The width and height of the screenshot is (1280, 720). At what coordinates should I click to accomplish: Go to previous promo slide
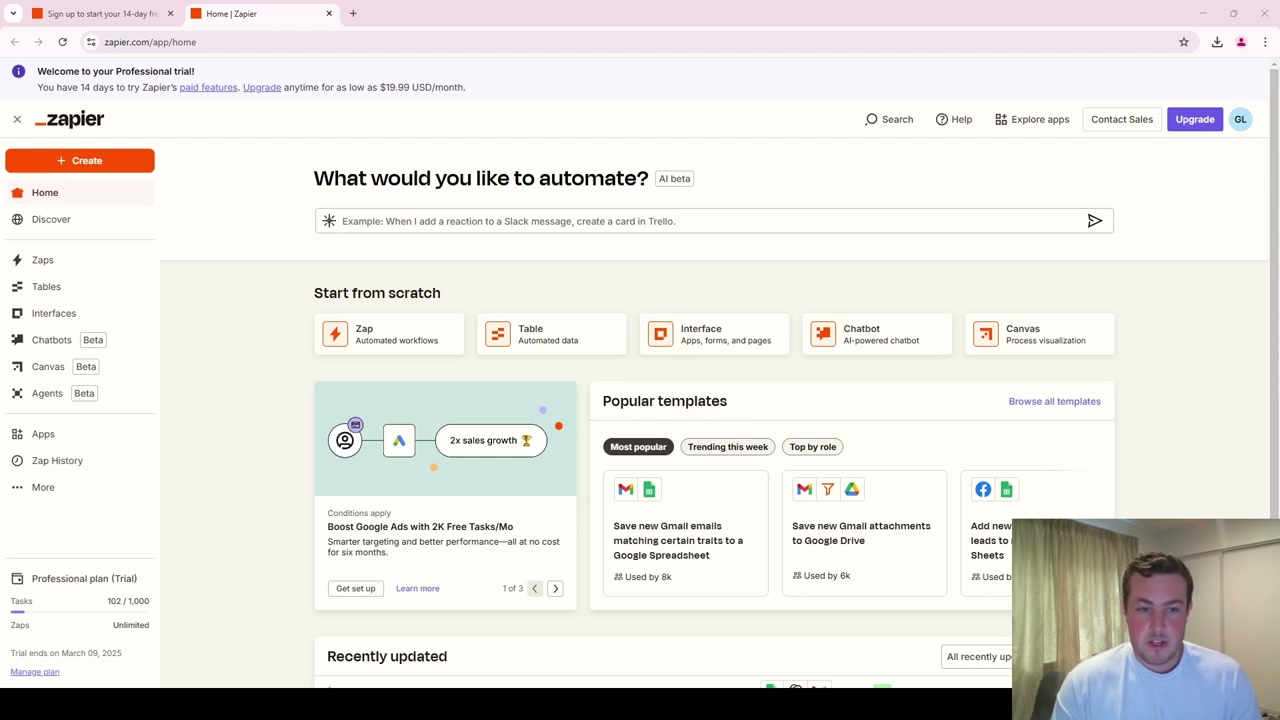point(535,589)
